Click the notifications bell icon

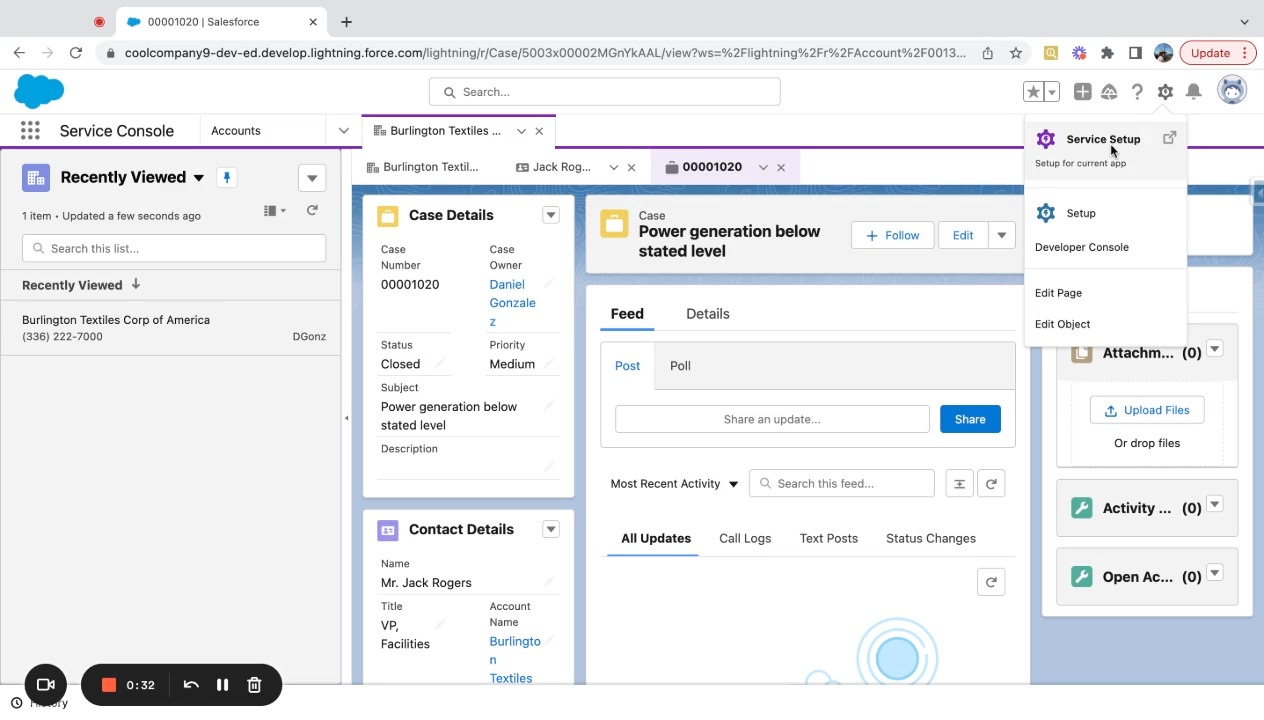click(x=1193, y=92)
